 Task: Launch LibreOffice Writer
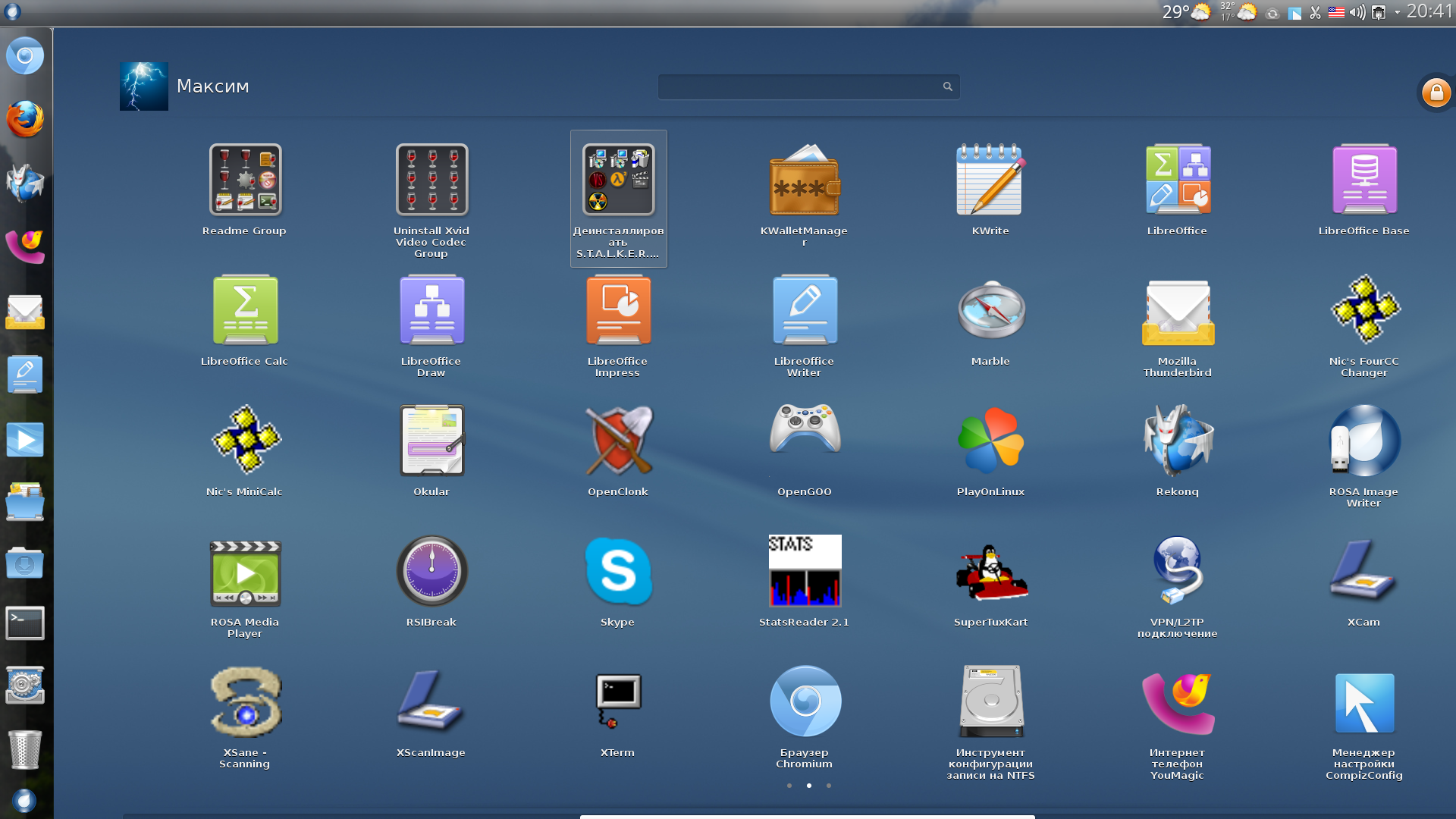(x=804, y=311)
